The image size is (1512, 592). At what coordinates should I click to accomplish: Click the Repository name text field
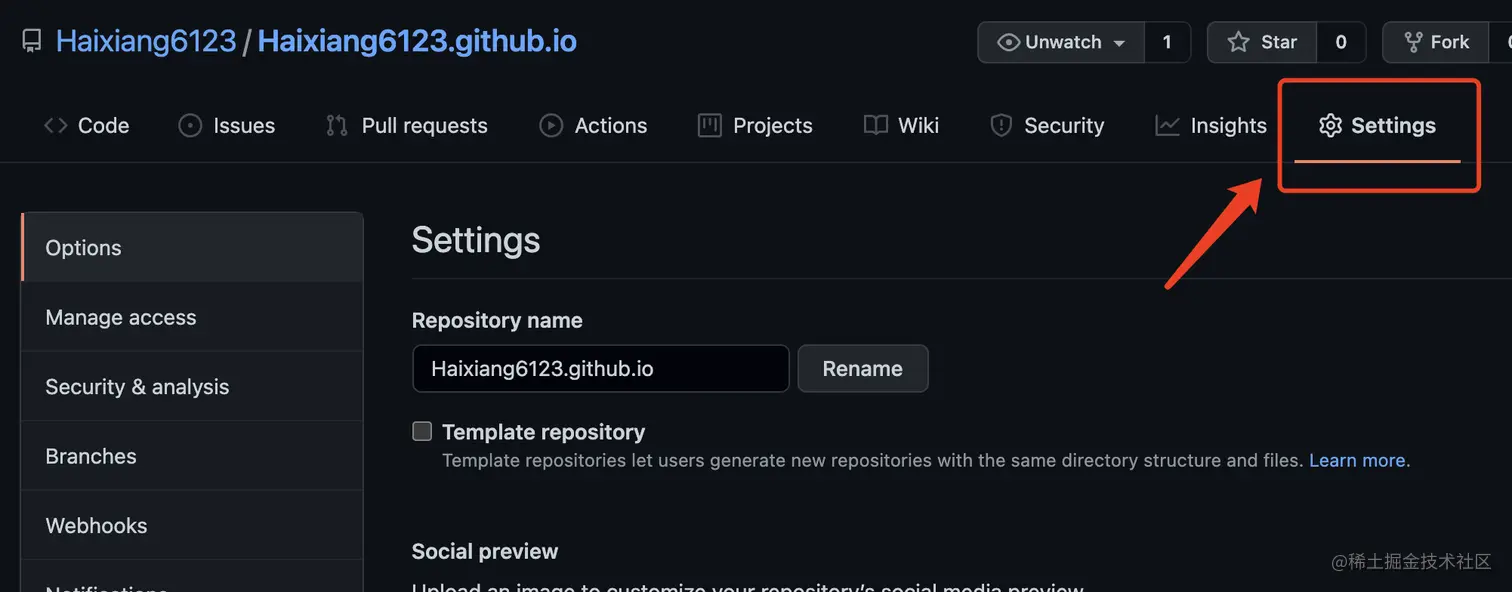tap(601, 368)
